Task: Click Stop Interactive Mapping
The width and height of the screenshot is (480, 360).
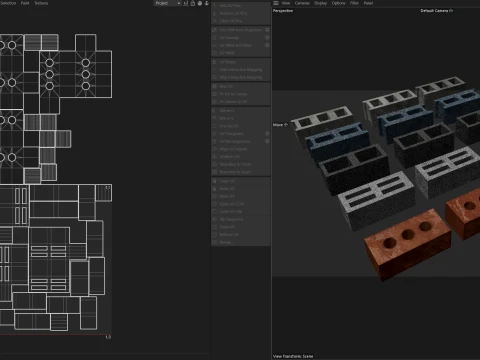Action: click(241, 77)
